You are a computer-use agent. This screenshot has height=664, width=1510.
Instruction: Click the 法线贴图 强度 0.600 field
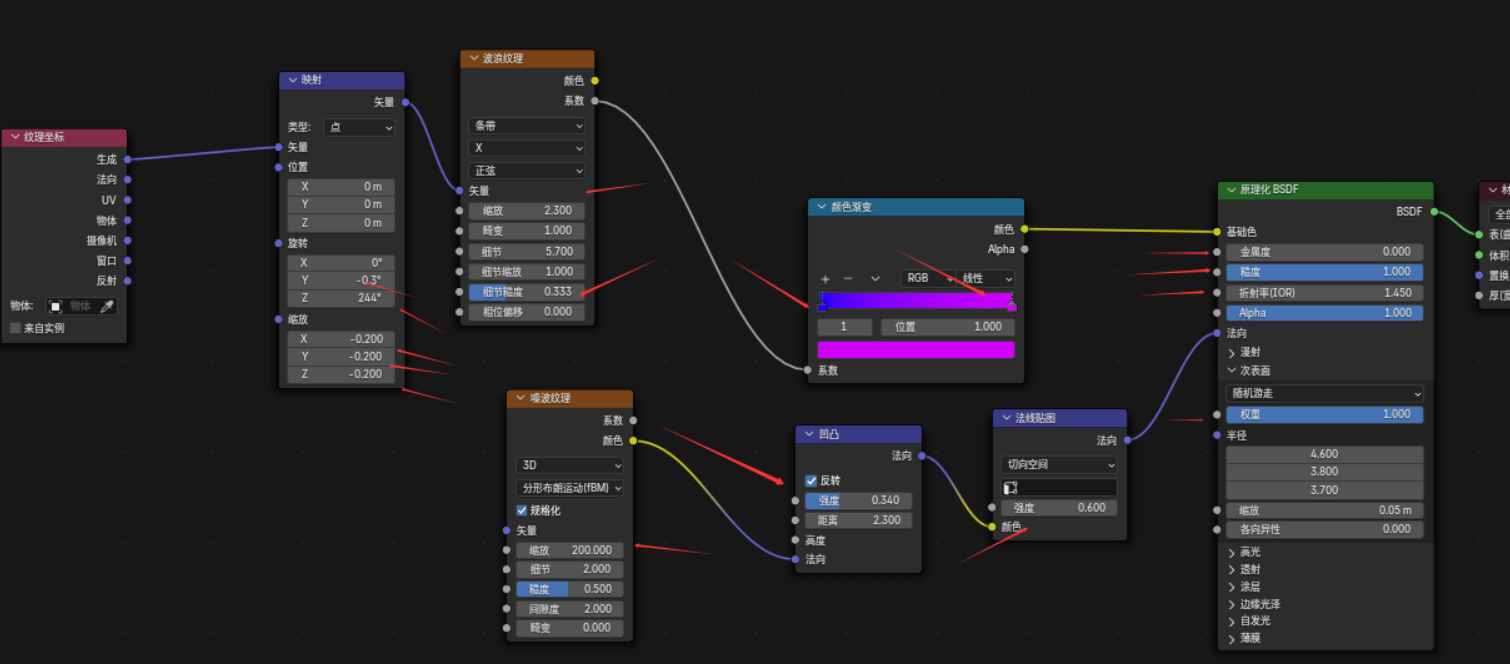click(x=1059, y=507)
